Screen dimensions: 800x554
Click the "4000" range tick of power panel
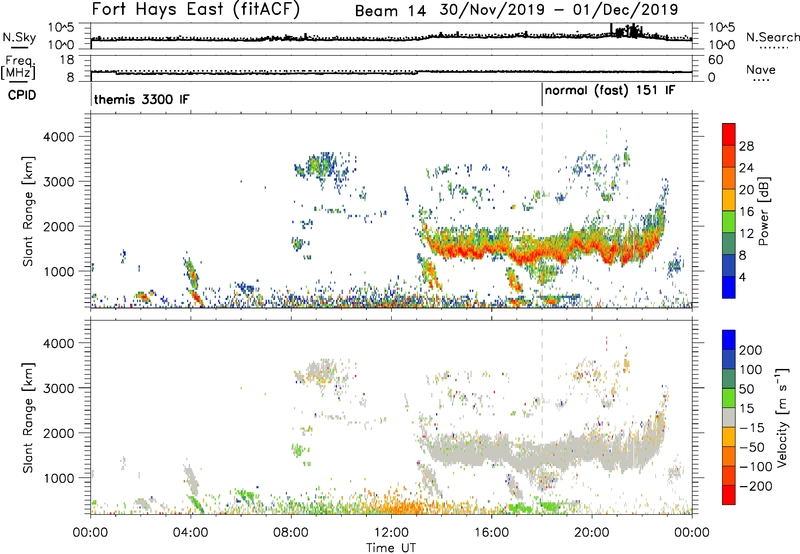(x=58, y=137)
